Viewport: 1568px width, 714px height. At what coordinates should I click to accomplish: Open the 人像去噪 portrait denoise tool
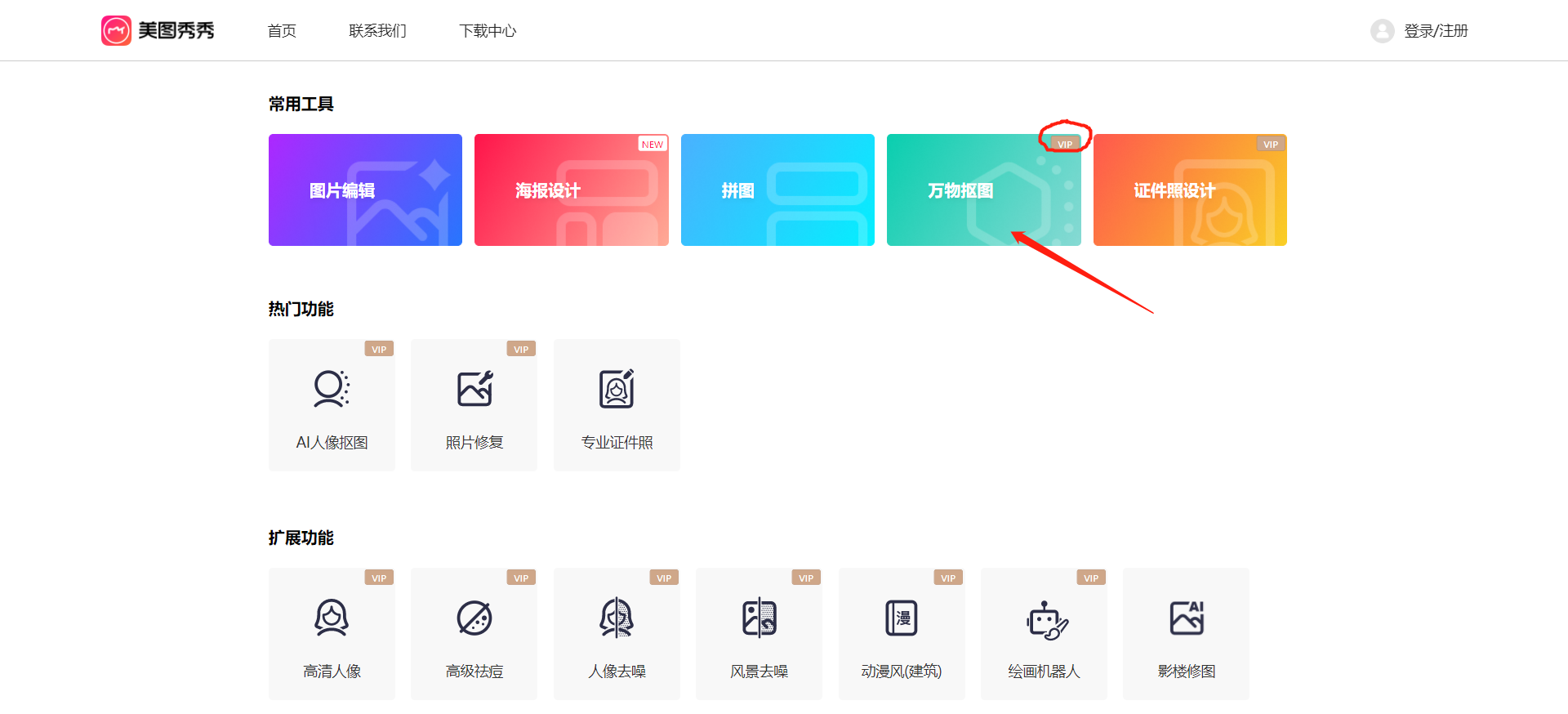point(617,634)
